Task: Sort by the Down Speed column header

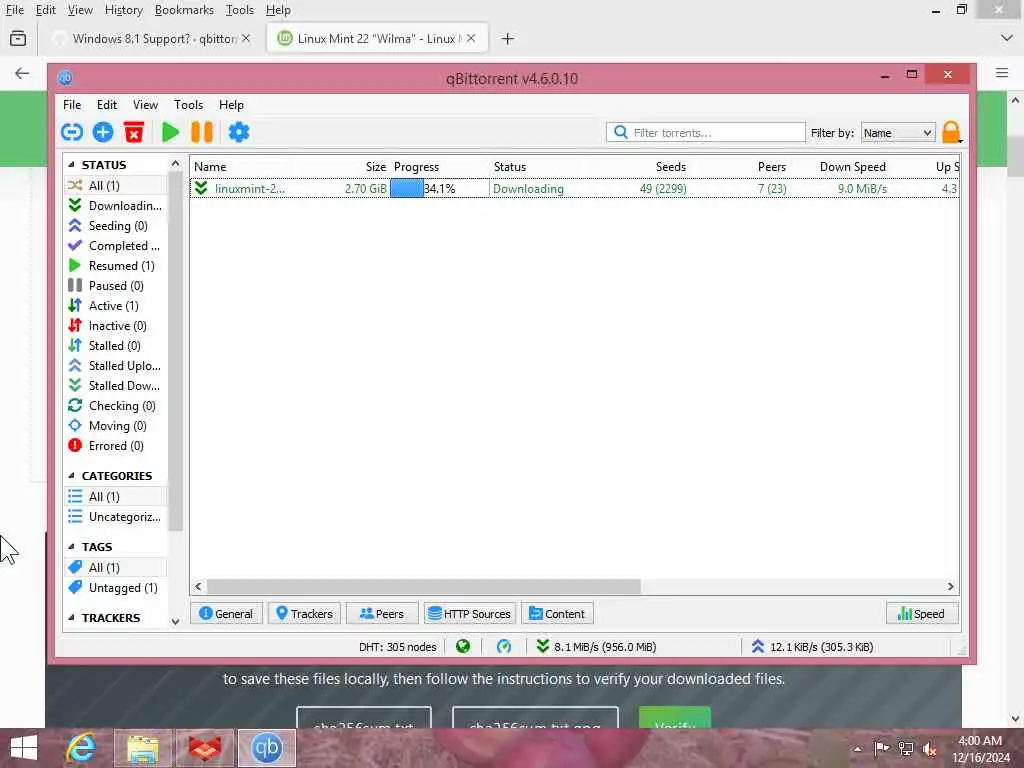Action: coord(852,167)
